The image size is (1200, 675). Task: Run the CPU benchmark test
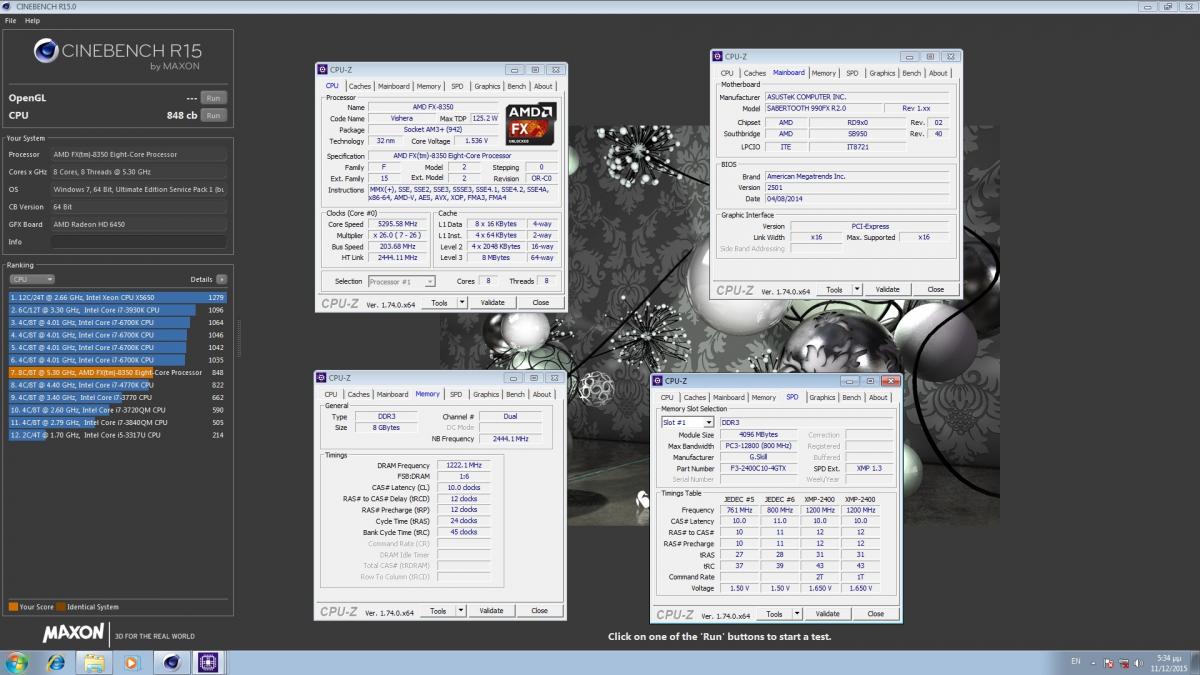pyautogui.click(x=212, y=115)
